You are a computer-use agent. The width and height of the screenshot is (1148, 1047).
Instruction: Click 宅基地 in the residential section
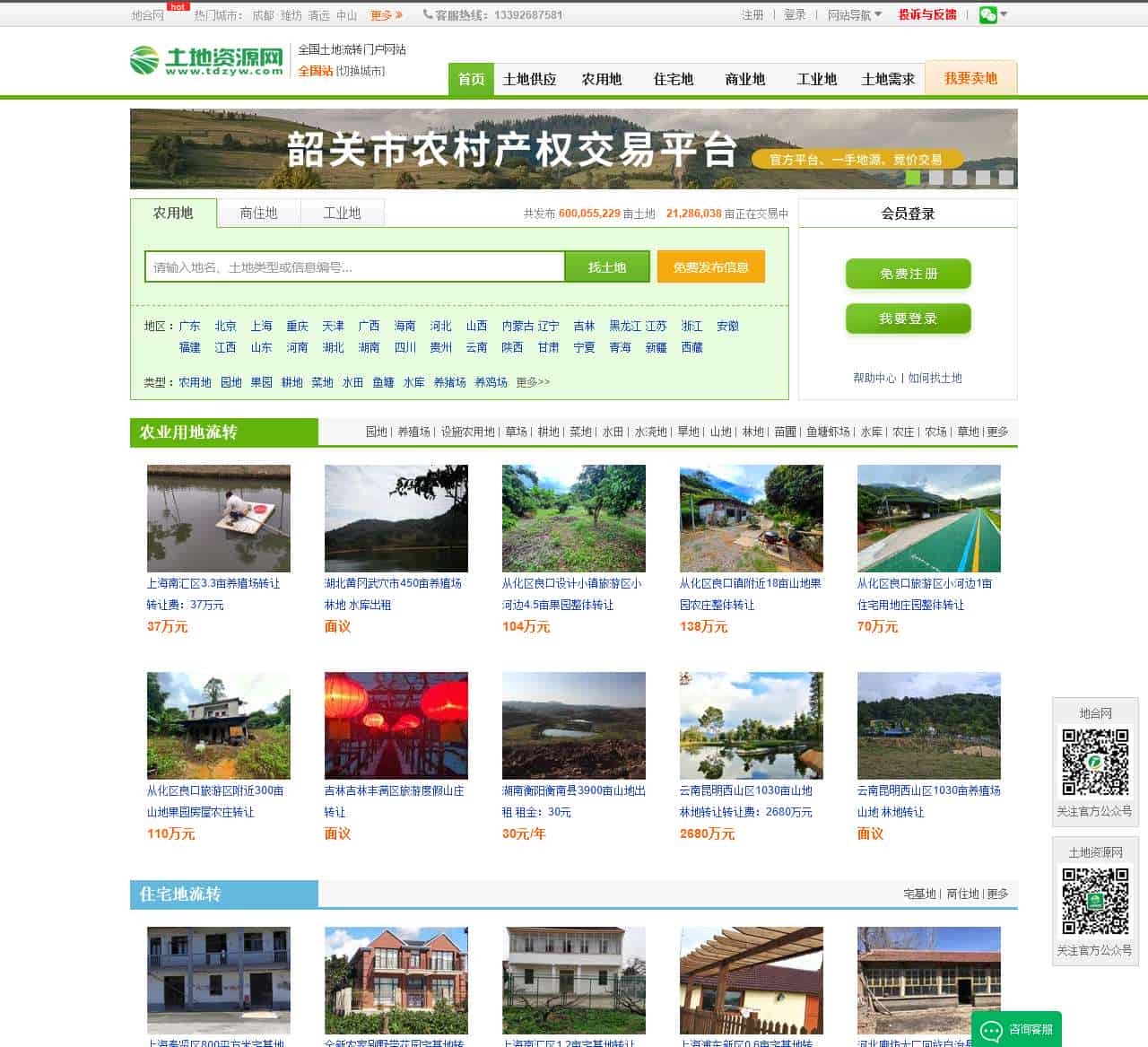[x=919, y=894]
